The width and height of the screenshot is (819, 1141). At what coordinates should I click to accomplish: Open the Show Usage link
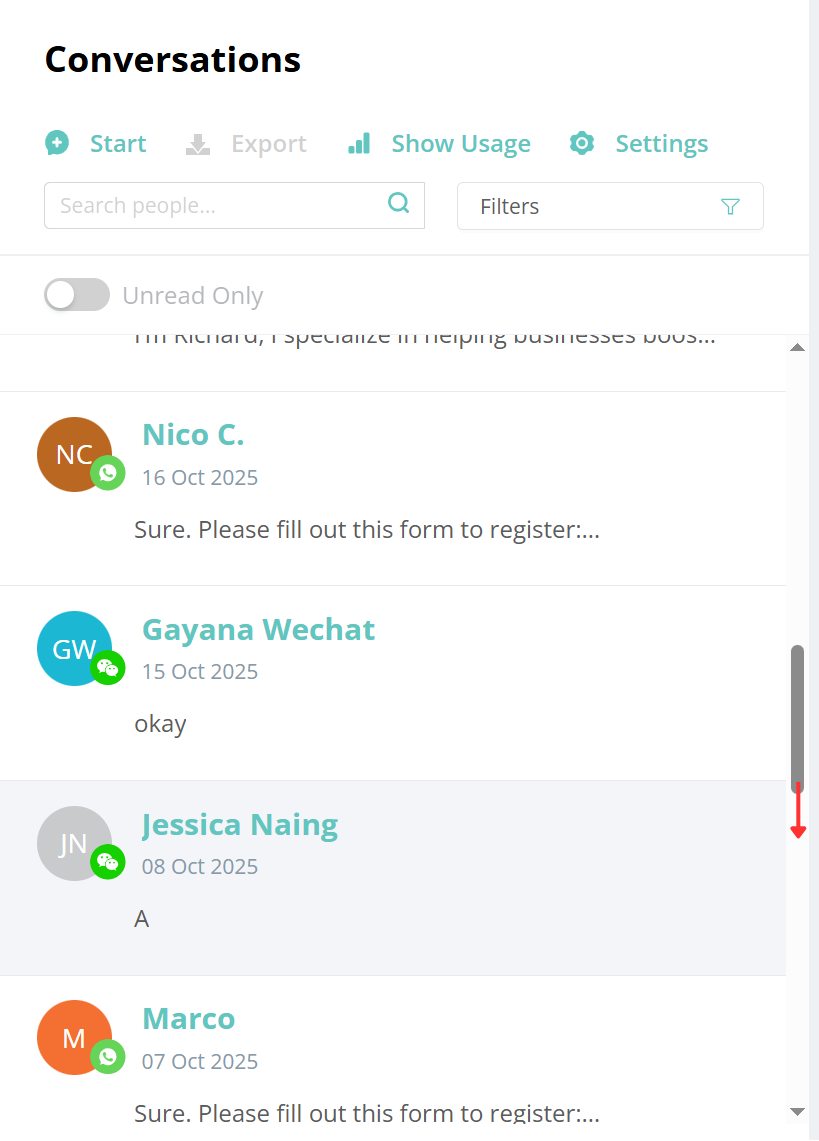point(460,144)
